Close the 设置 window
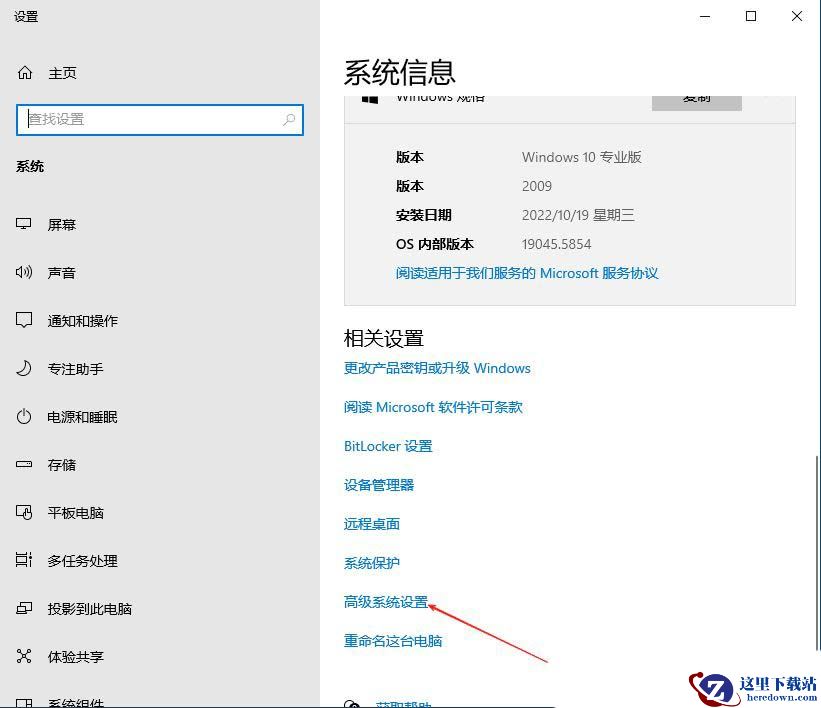The width and height of the screenshot is (821, 708). (797, 16)
